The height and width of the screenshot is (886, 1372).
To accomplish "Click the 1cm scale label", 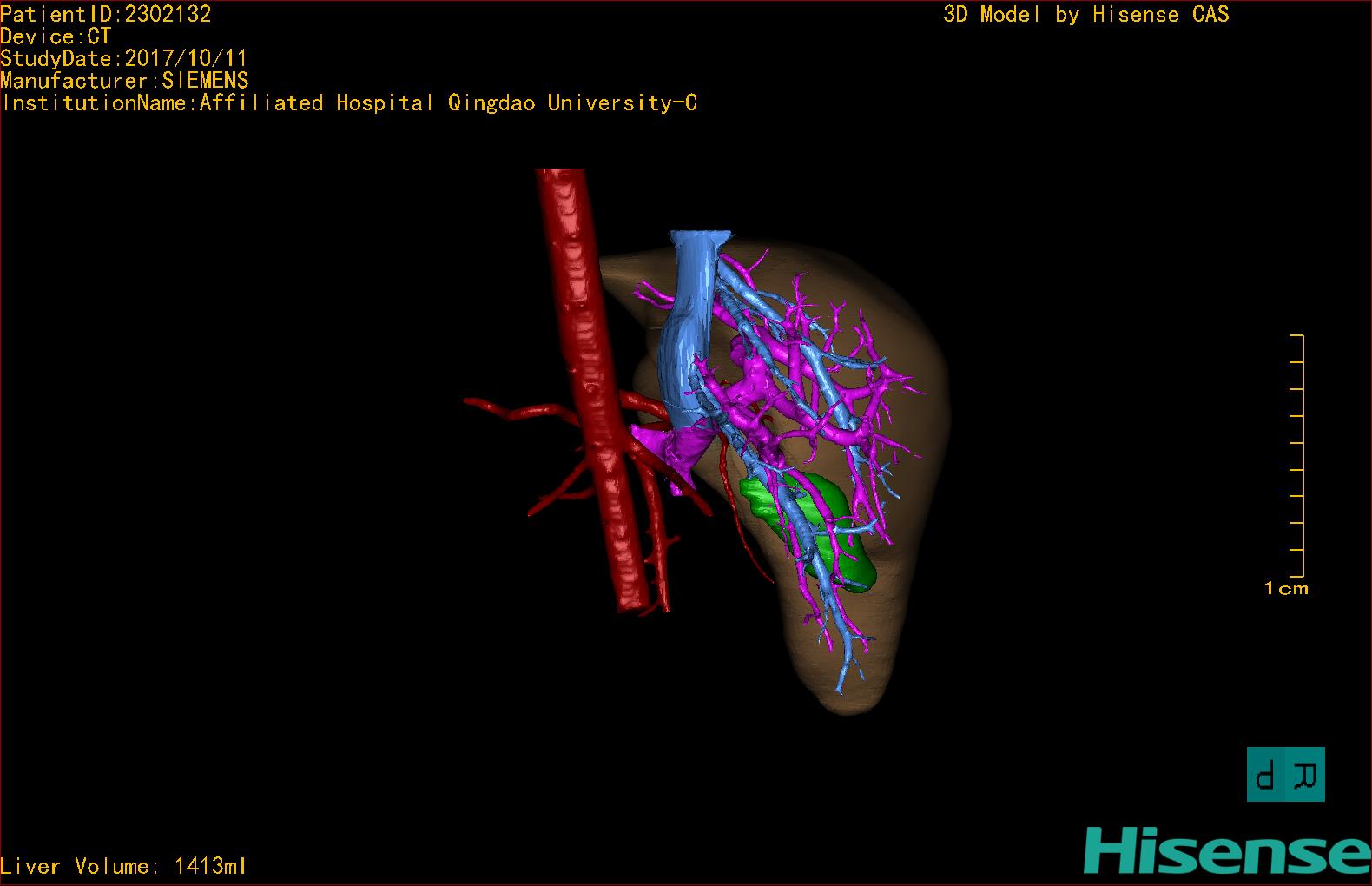I will [1286, 589].
